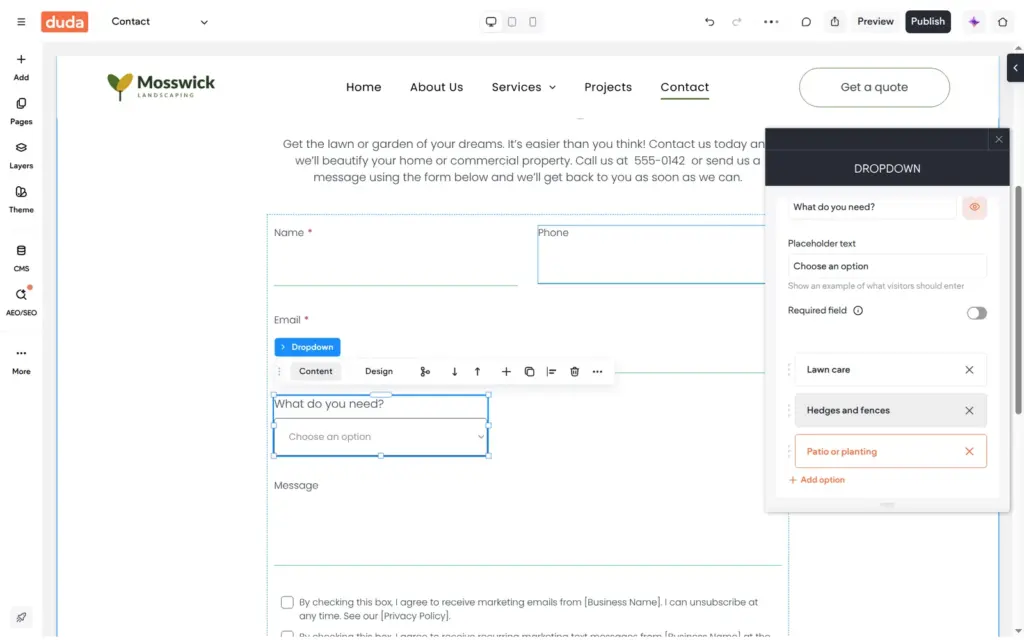Redo the last action
This screenshot has height=640, width=1024.
click(737, 22)
